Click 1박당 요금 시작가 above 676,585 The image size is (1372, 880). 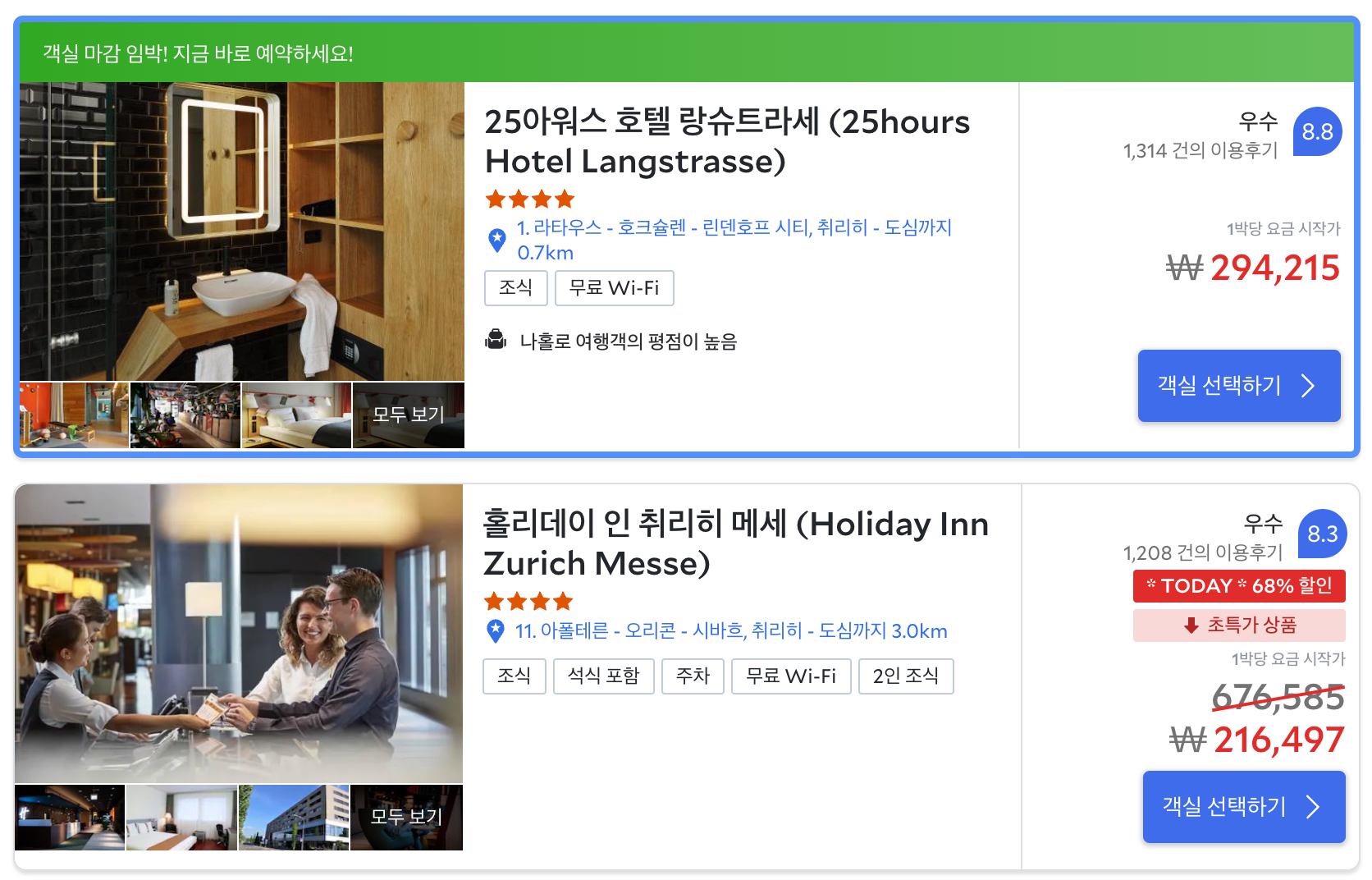pos(1288,658)
